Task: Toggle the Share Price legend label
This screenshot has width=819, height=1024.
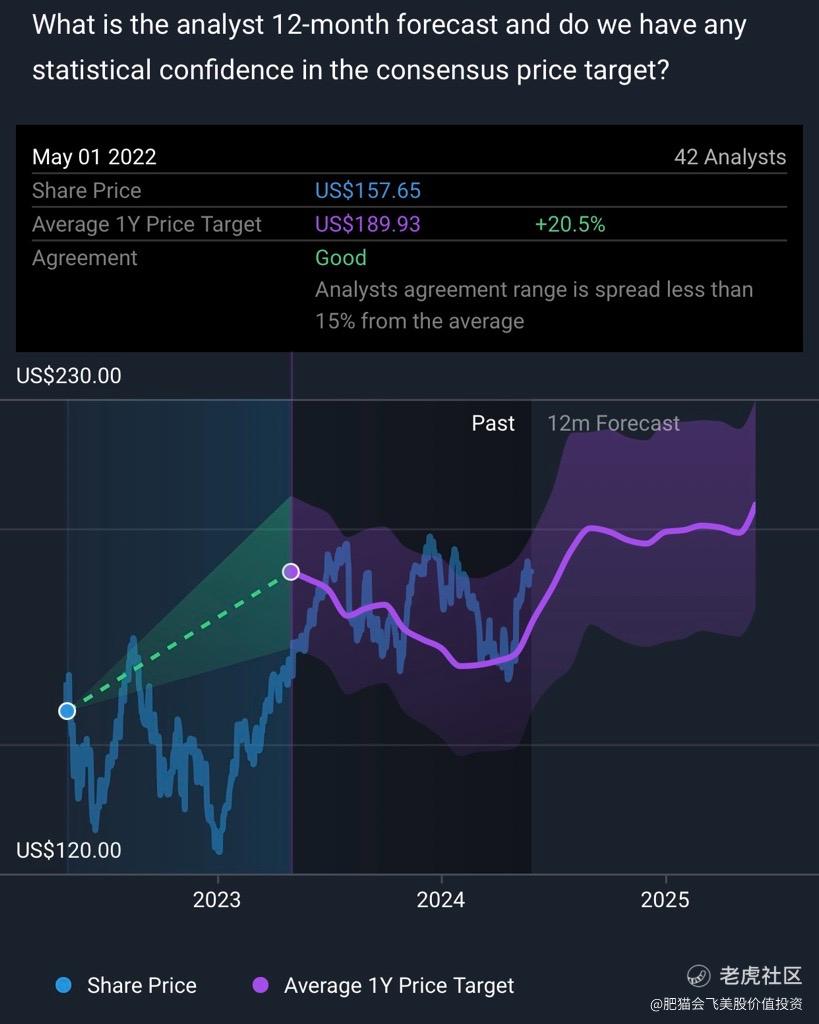Action: tap(142, 985)
